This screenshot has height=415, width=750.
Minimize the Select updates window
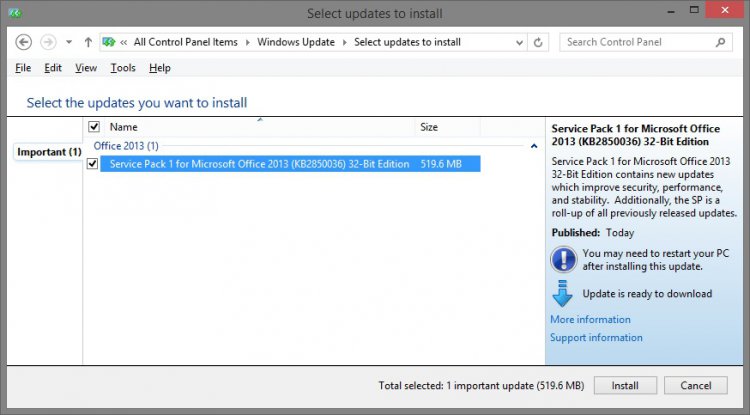[671, 11]
